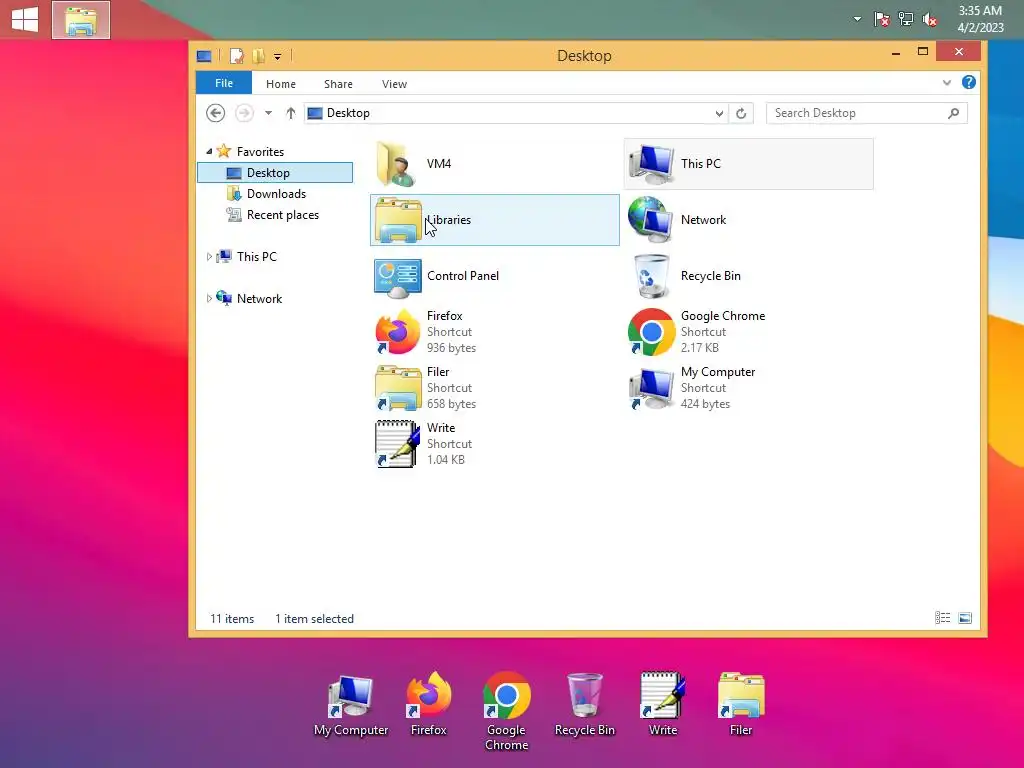Screen dimensions: 1024x768
Task: Go up one folder level
Action: (x=291, y=113)
